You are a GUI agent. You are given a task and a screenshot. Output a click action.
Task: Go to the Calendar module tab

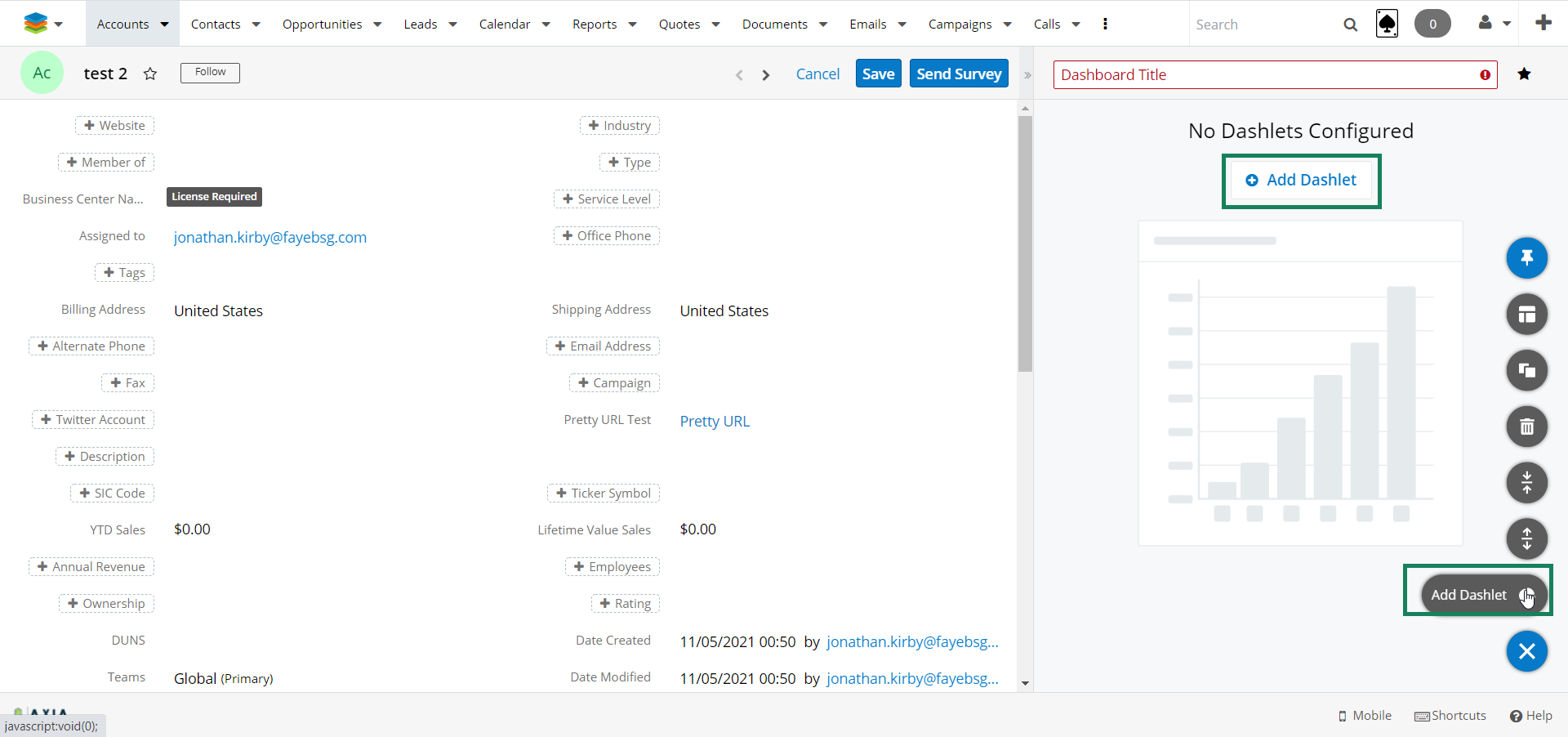tap(504, 25)
